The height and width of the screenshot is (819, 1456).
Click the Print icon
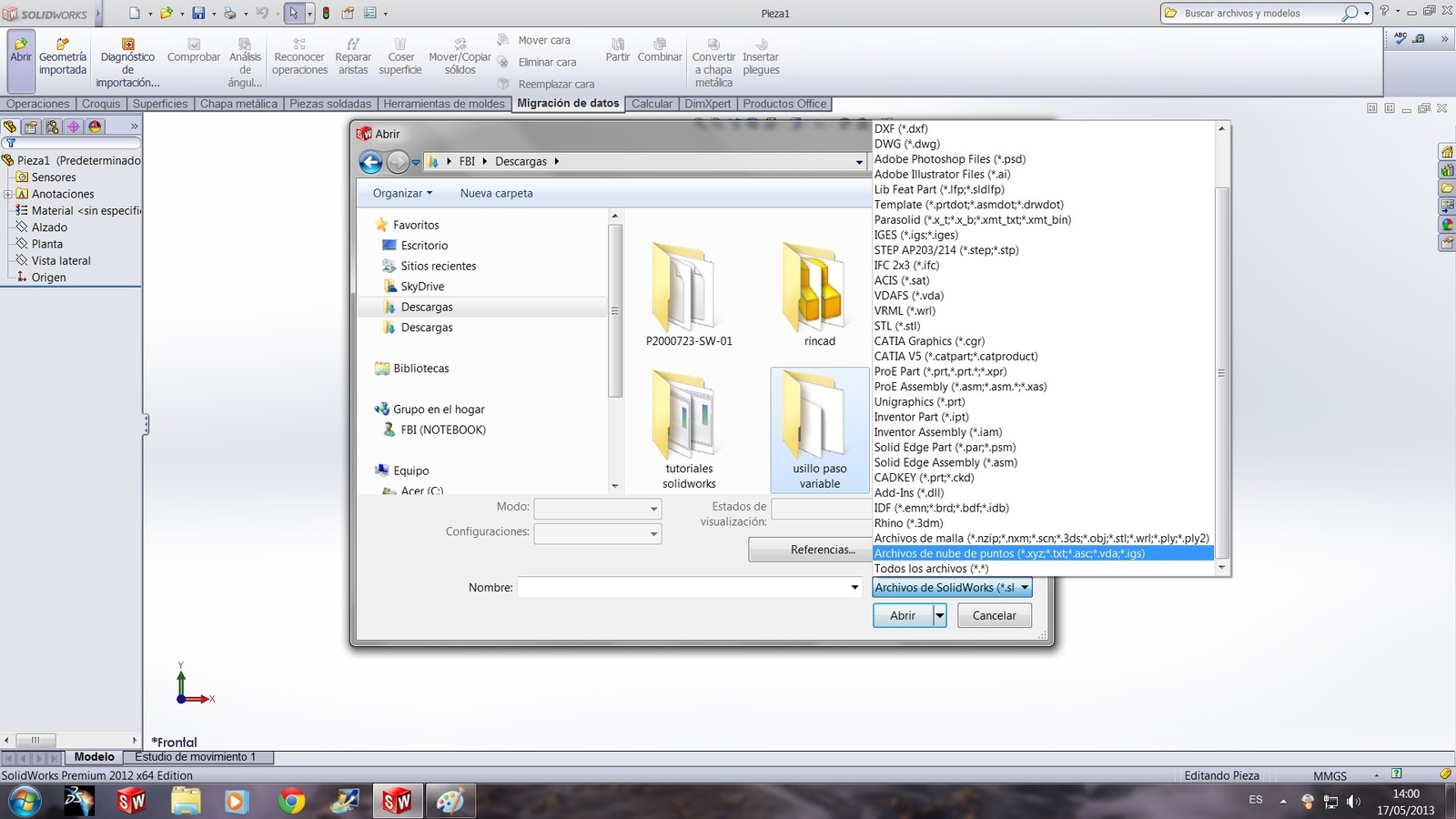coord(229,13)
